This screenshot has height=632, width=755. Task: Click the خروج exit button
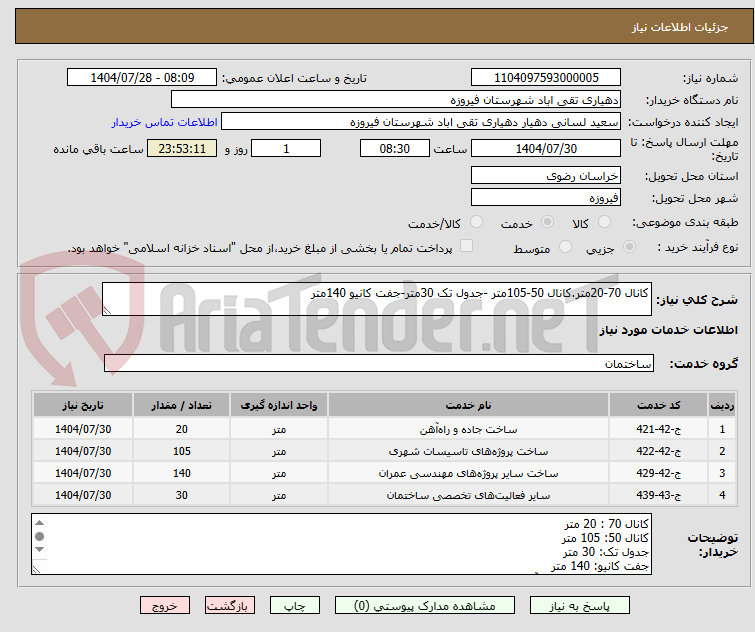[165, 606]
